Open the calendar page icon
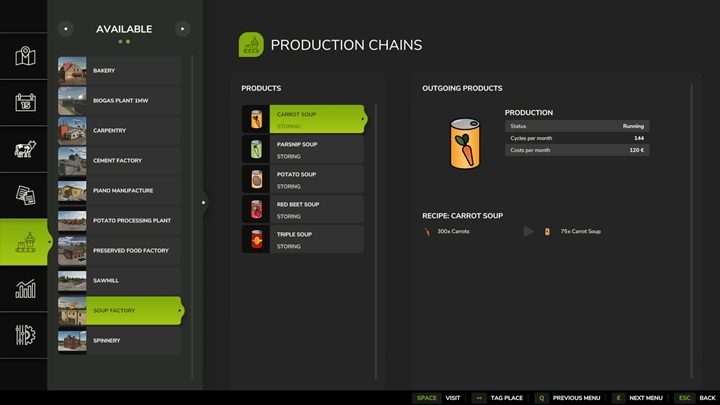The height and width of the screenshot is (405, 720). coord(25,102)
